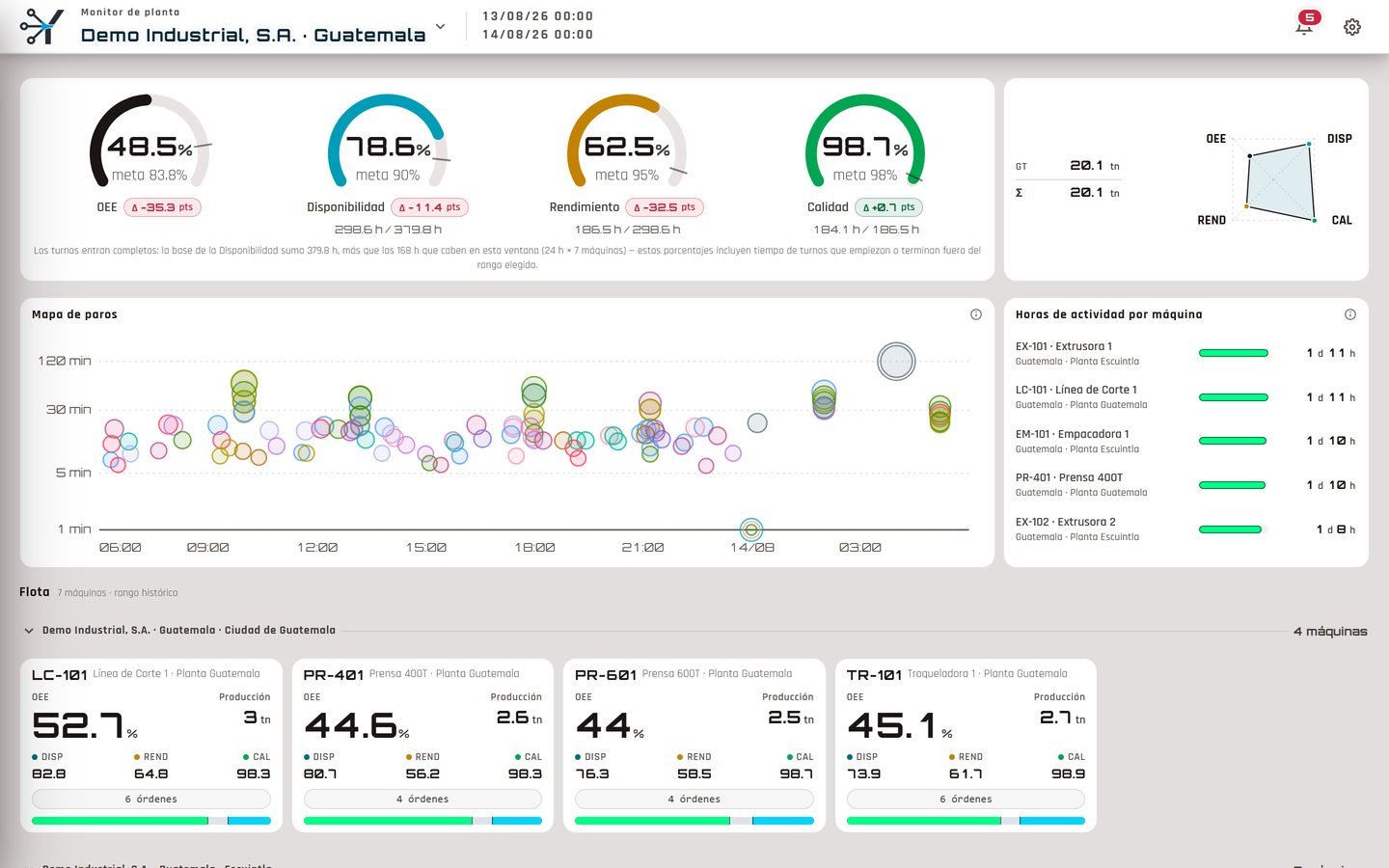Click the GT 20.1 tn production value
1389x868 pixels.
pyautogui.click(x=1095, y=166)
